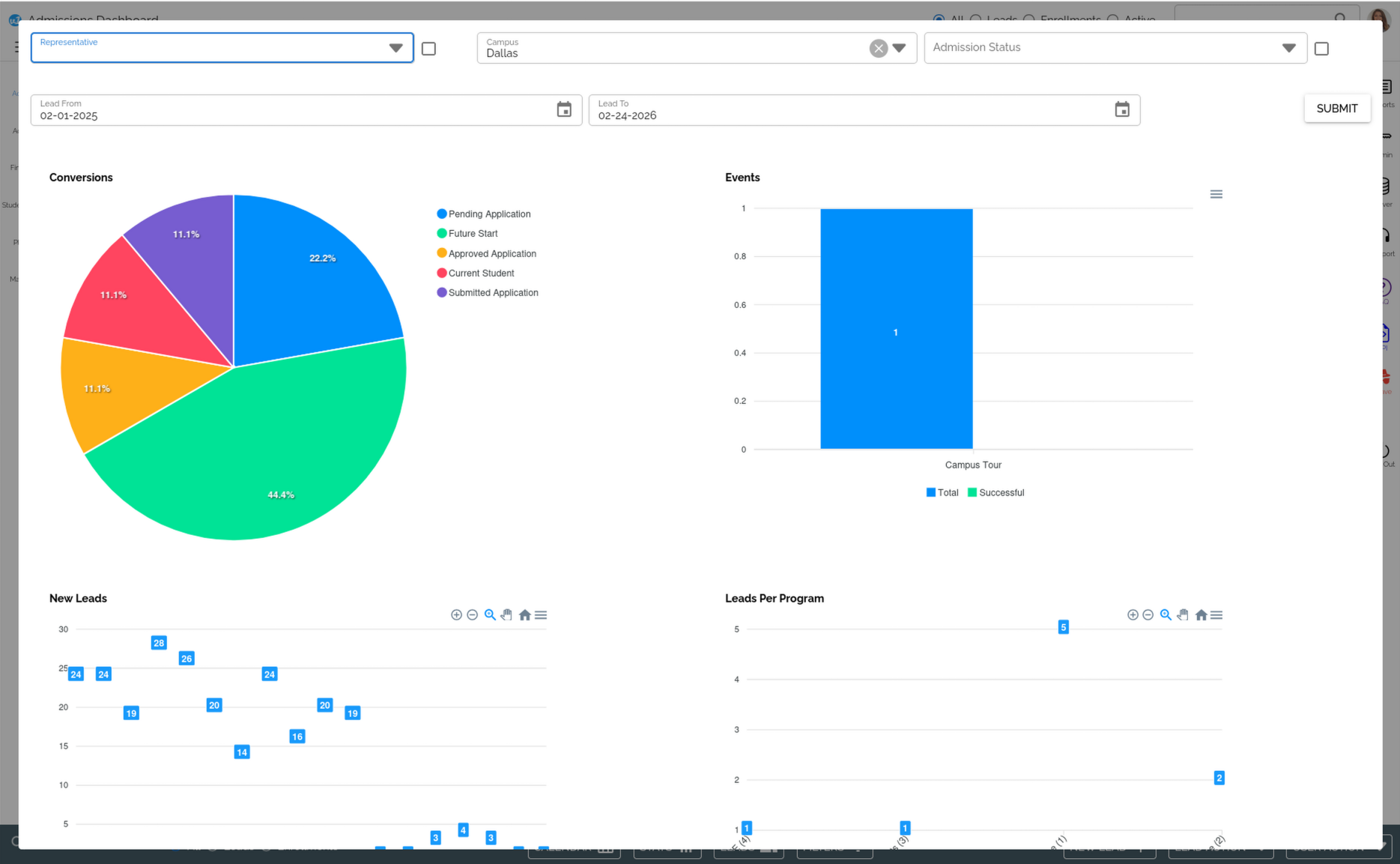
Task: Open the Events chart hamburger menu
Action: click(x=1216, y=193)
